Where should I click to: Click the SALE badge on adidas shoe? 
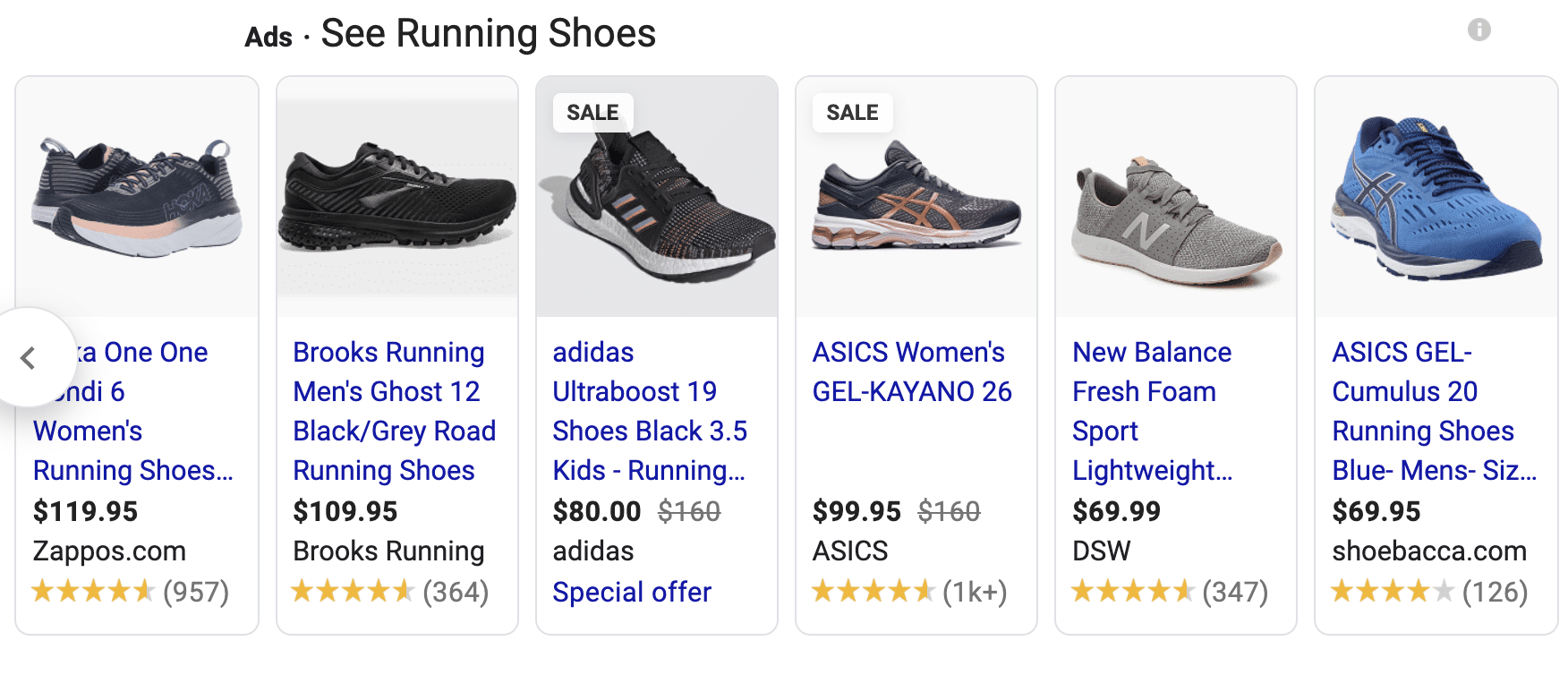(592, 113)
